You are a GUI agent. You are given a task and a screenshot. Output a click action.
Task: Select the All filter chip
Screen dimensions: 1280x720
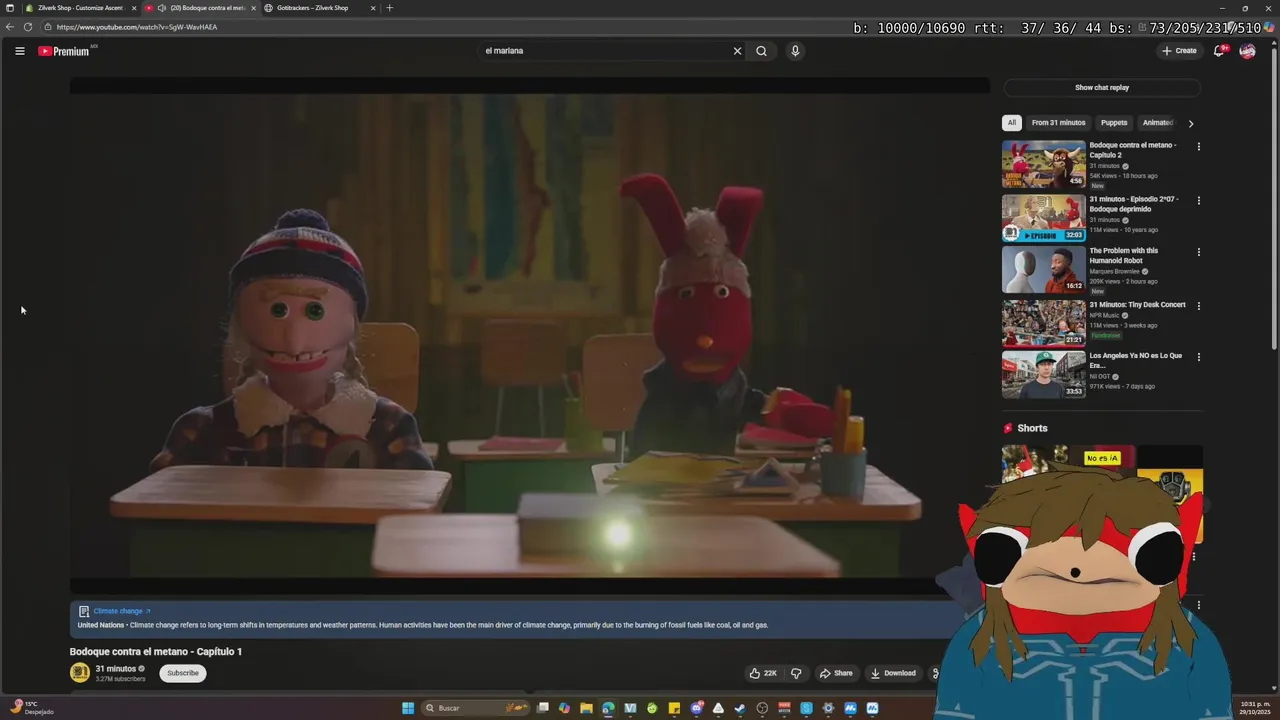1012,123
